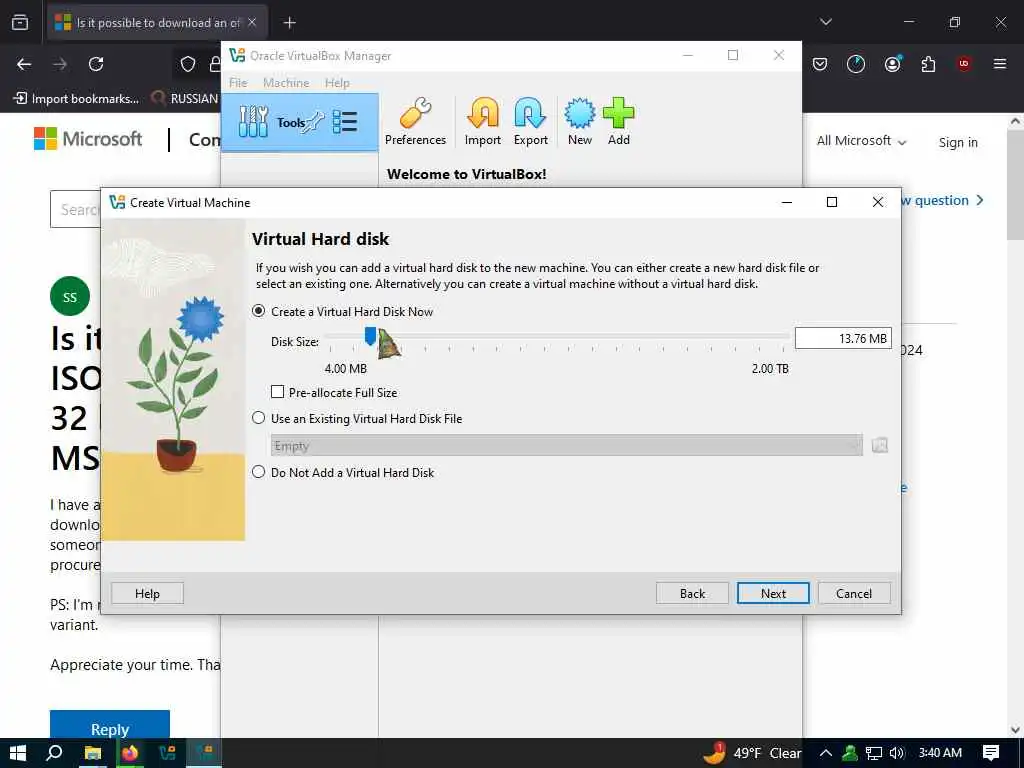Viewport: 1024px width, 768px height.
Task: Open the Firefox hamburger menu
Action: [x=1000, y=64]
